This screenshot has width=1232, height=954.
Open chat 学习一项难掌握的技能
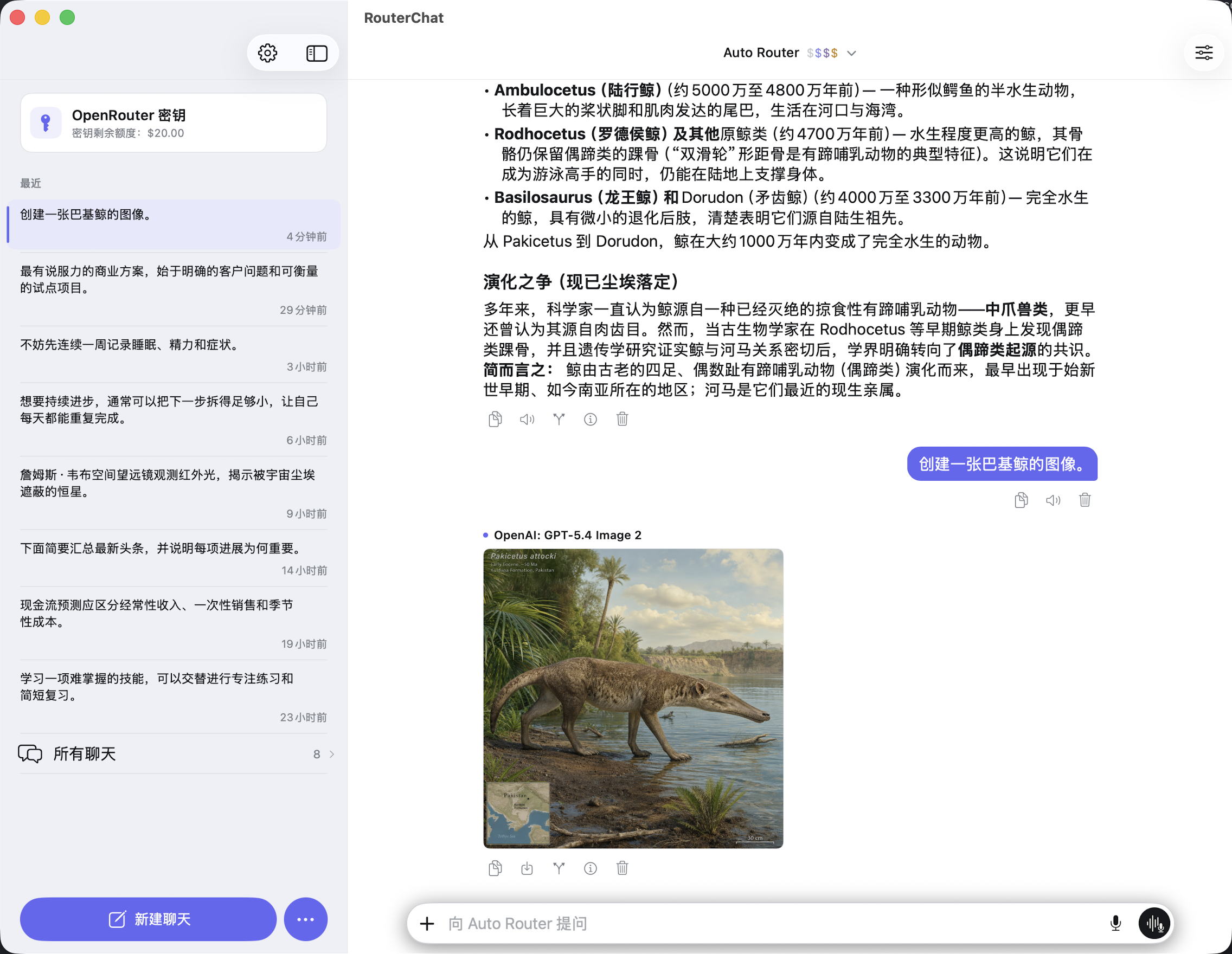(174, 697)
